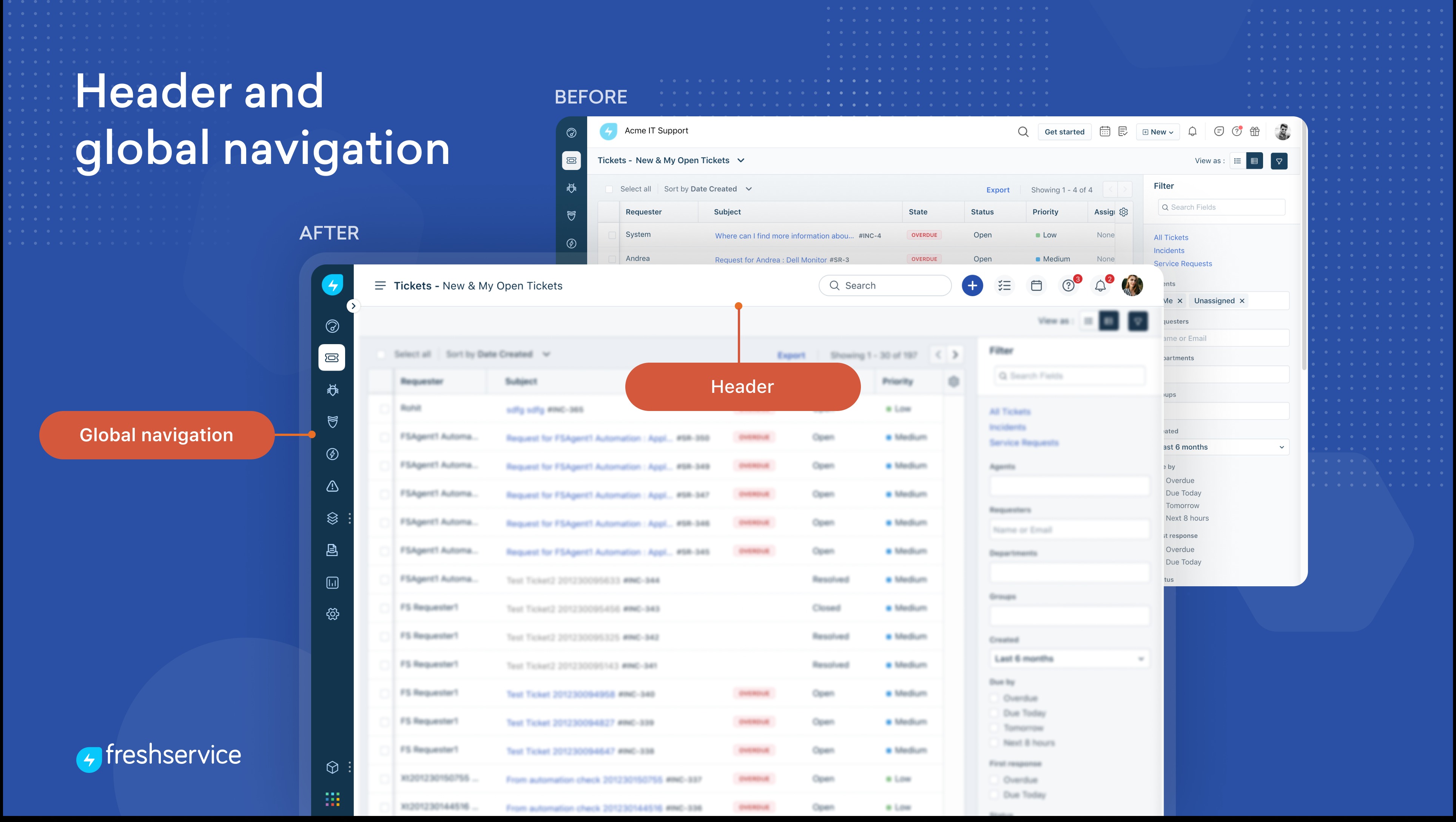
Task: Toggle the Select all checkbox in the BEFORE window
Action: (x=609, y=189)
